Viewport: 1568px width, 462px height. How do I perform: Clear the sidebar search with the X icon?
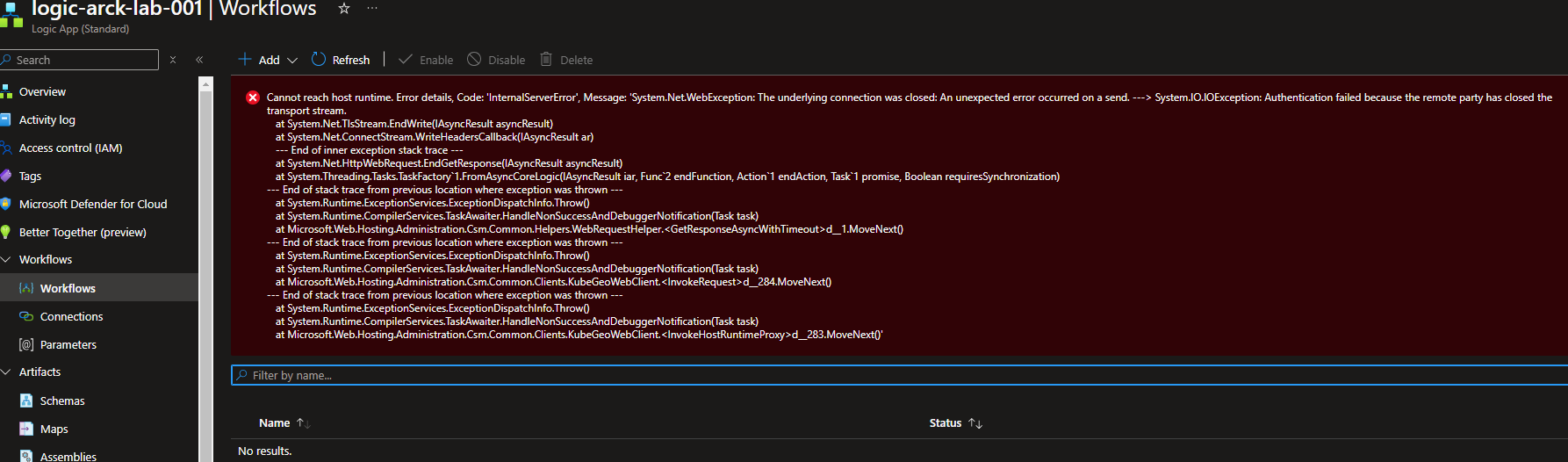coord(173,60)
